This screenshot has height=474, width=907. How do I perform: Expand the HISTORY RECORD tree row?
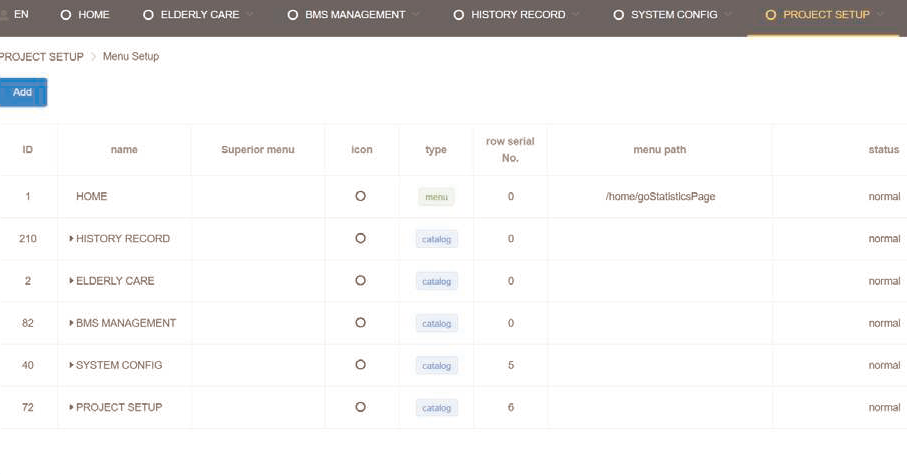71,239
